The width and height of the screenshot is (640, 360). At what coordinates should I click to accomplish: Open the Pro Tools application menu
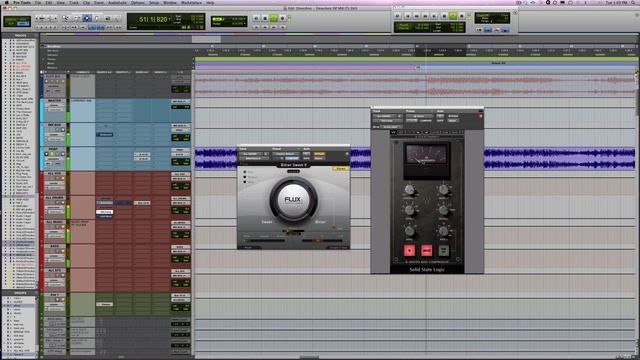(22, 2)
